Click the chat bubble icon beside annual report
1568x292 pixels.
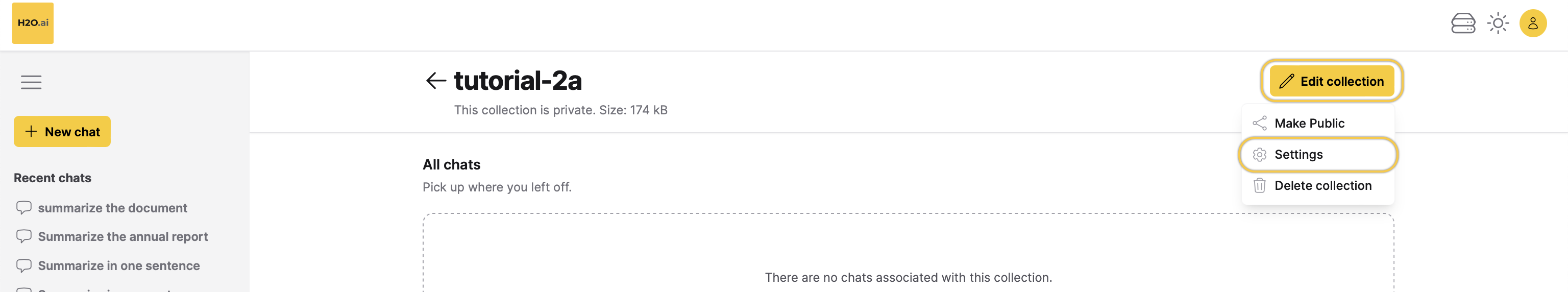[24, 236]
